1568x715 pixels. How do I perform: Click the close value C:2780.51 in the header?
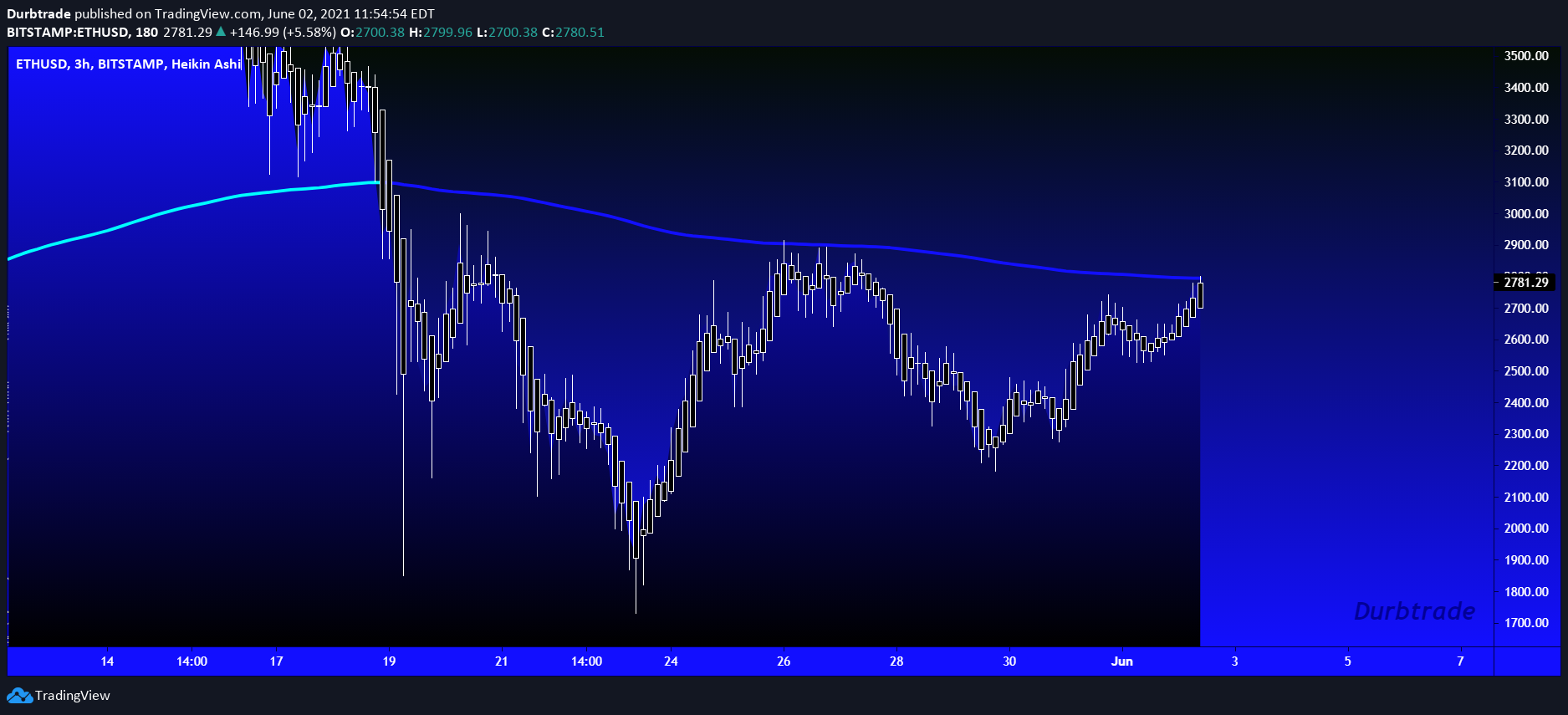tap(573, 32)
